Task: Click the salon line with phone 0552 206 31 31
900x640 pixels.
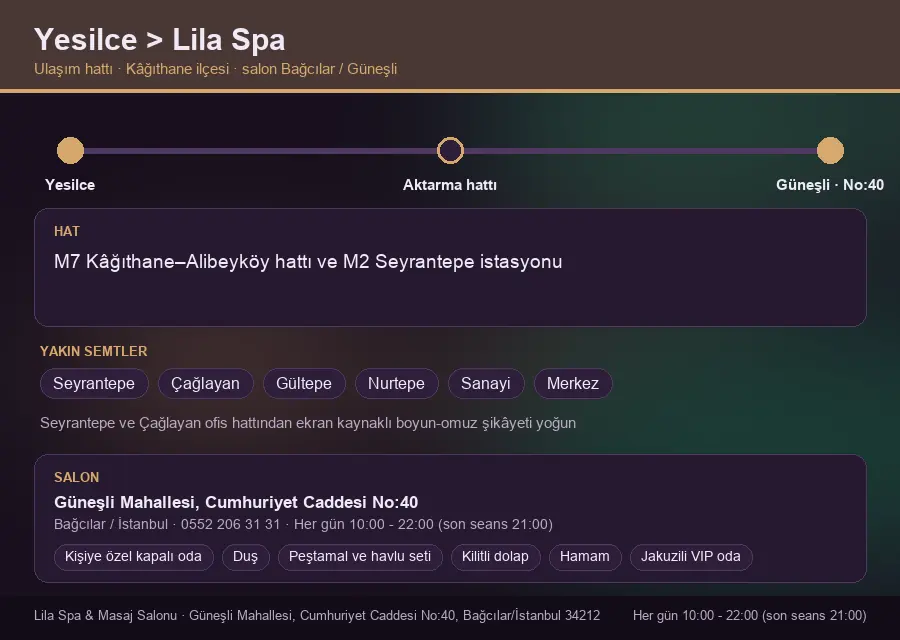Action: 303,525
